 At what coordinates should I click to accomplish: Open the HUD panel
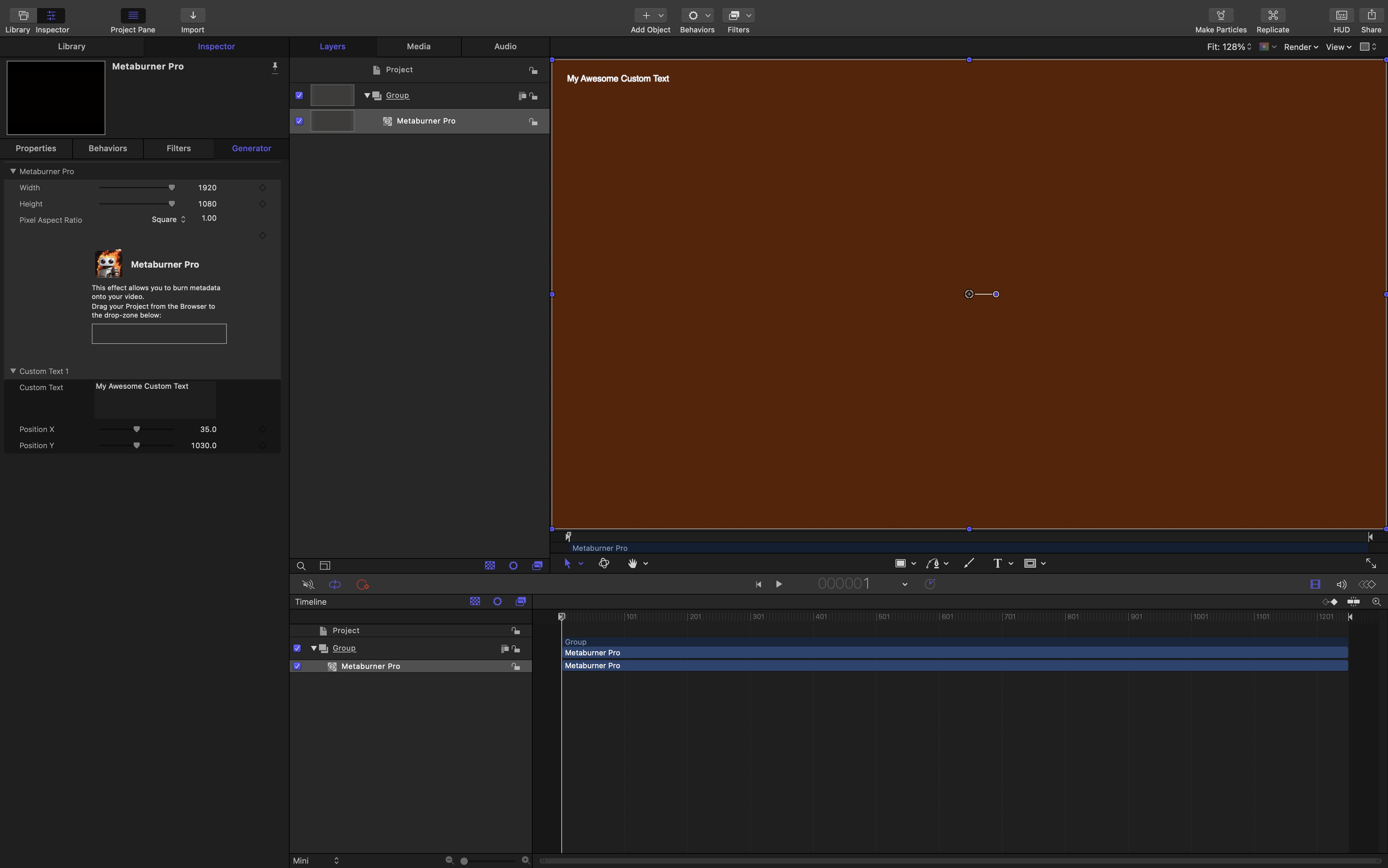(1341, 16)
